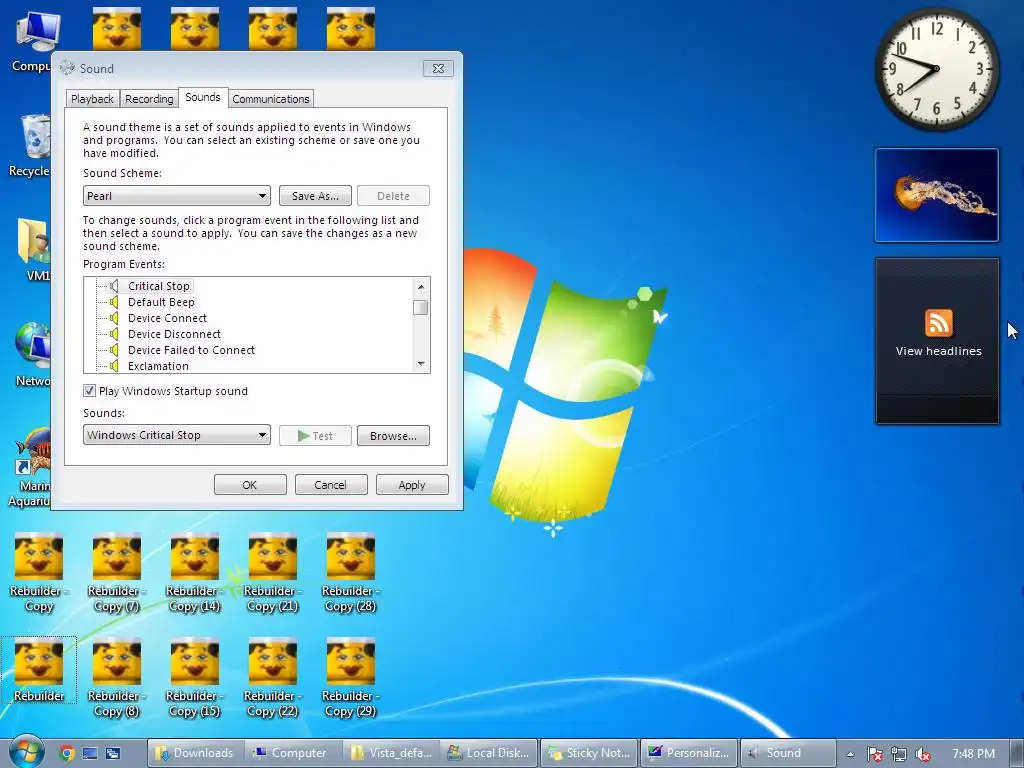The width and height of the screenshot is (1024, 768).
Task: Click the network tray icon
Action: pos(899,754)
